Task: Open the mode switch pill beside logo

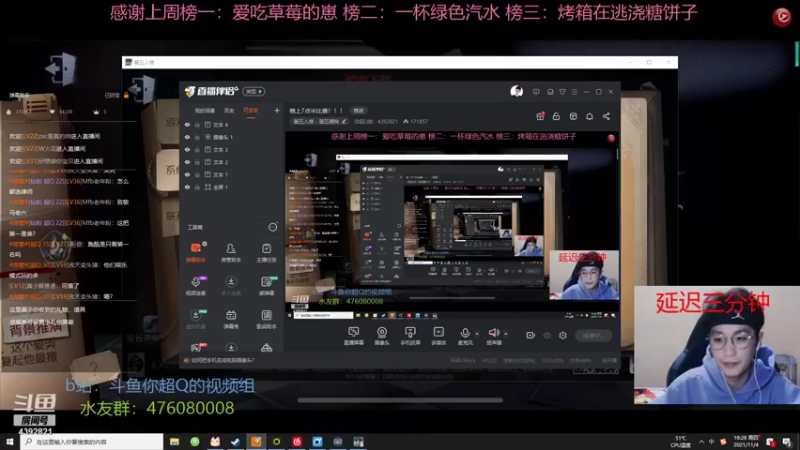Action: pos(254,91)
